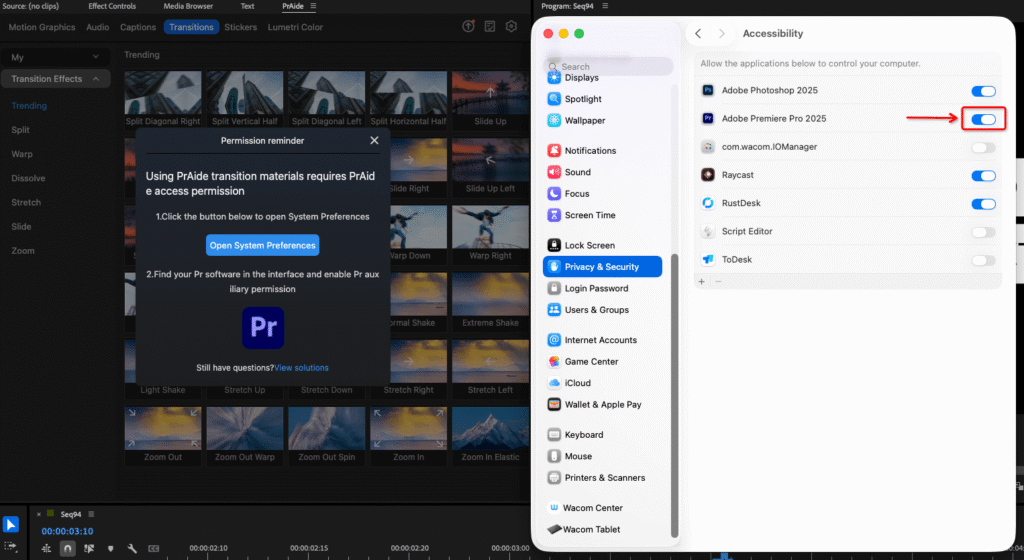1024x560 pixels.
Task: Click the timeline marker shield icon
Action: point(110,549)
